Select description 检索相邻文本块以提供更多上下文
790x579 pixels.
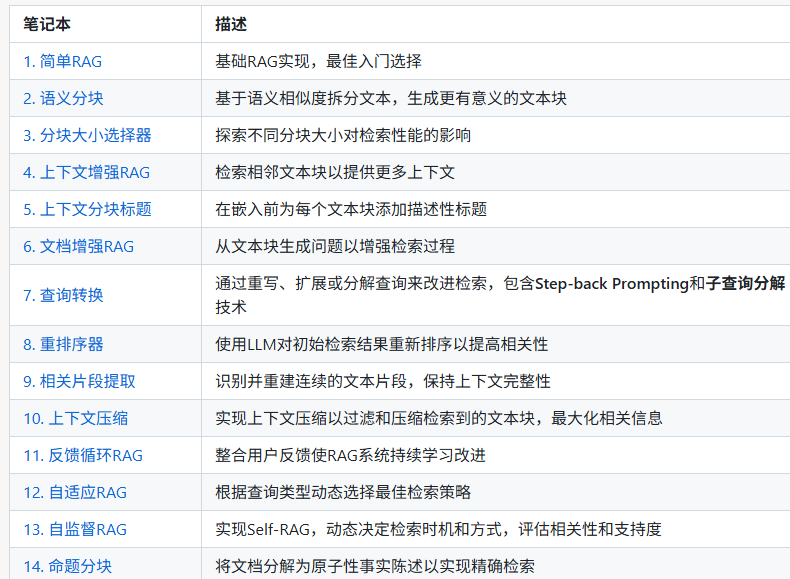click(x=335, y=172)
